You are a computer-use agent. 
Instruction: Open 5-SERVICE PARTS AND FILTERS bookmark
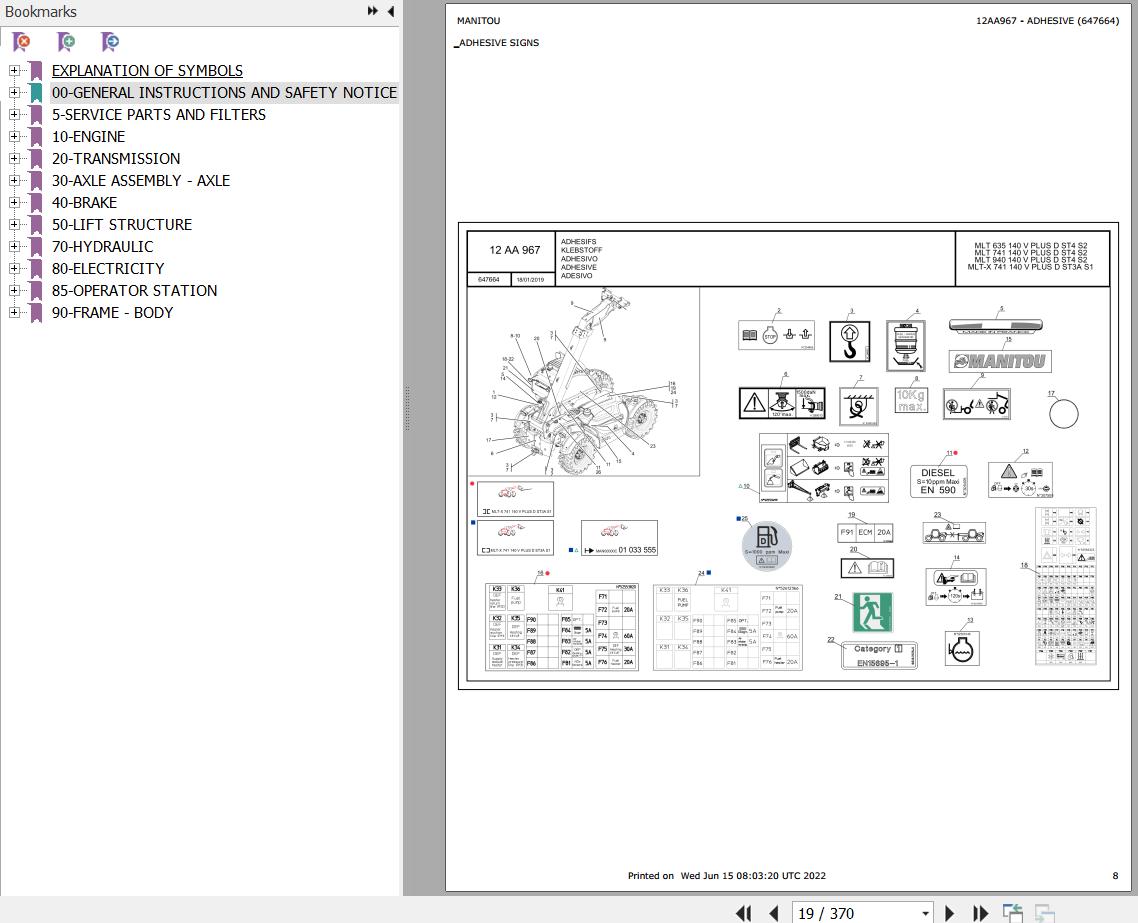click(159, 115)
